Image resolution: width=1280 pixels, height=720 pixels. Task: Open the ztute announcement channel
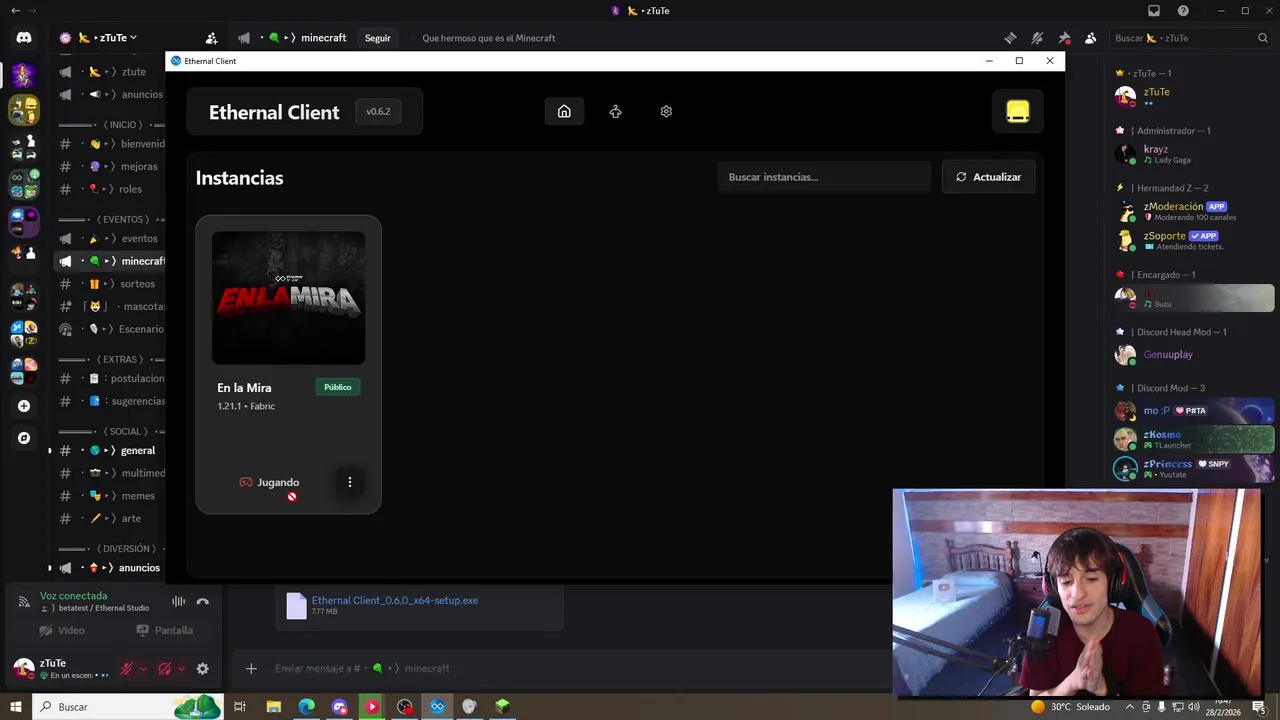tap(110, 72)
